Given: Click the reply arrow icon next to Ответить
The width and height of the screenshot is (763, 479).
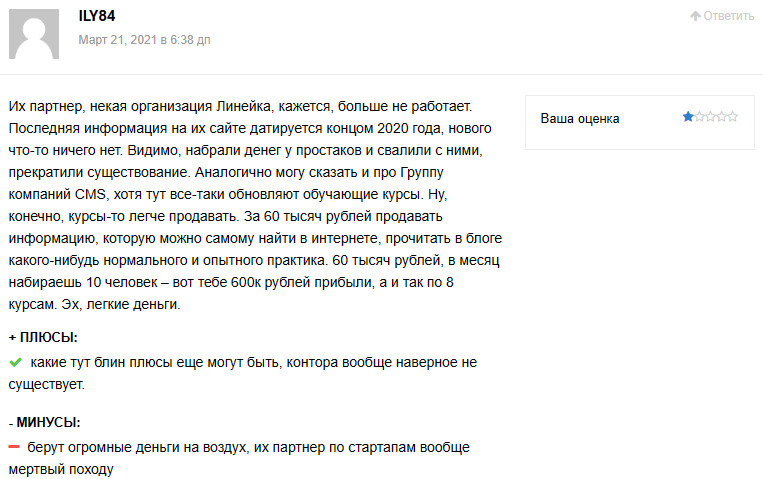Looking at the screenshot, I should click(x=695, y=16).
